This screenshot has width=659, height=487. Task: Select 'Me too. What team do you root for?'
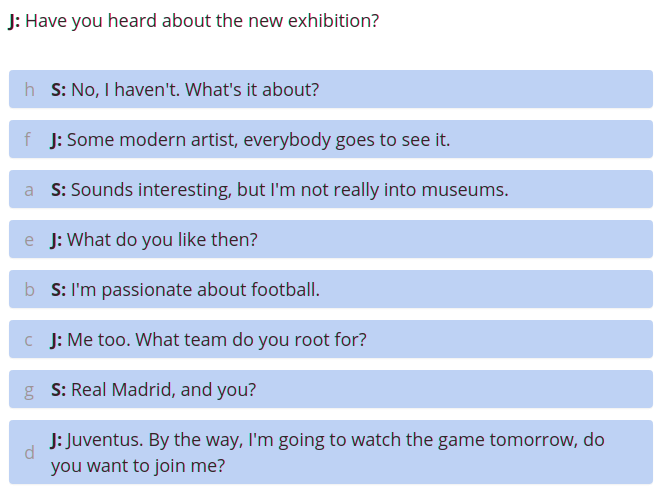[331, 339]
